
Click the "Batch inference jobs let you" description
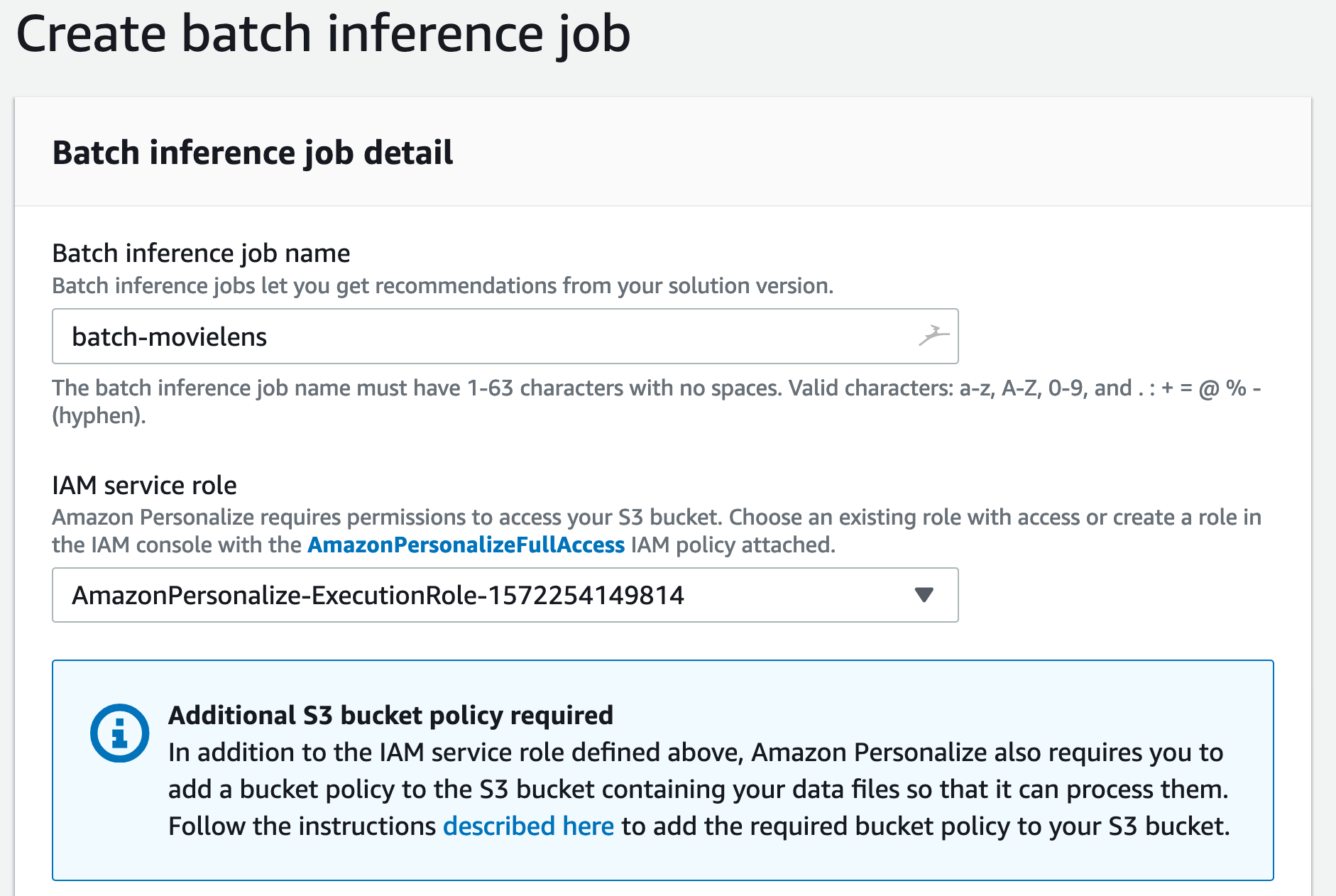[x=442, y=285]
